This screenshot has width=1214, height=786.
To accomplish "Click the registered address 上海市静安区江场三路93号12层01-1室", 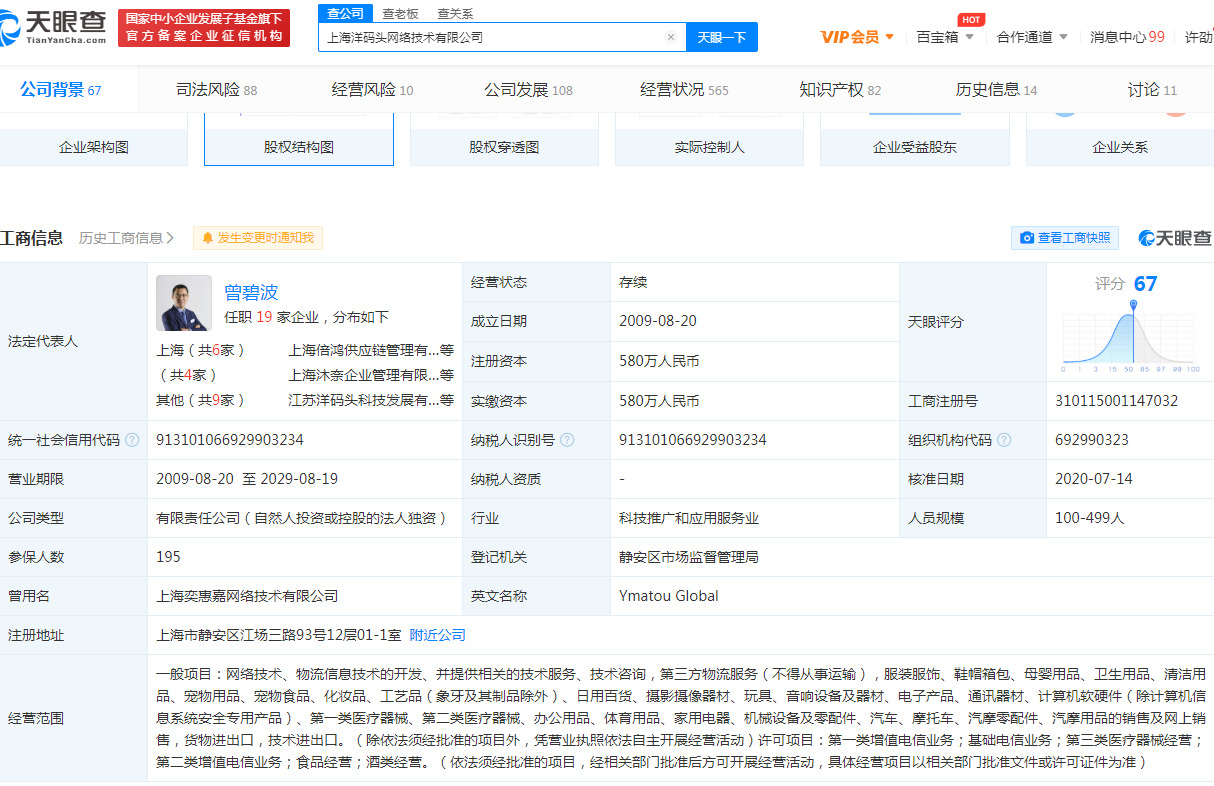I will pos(279,635).
